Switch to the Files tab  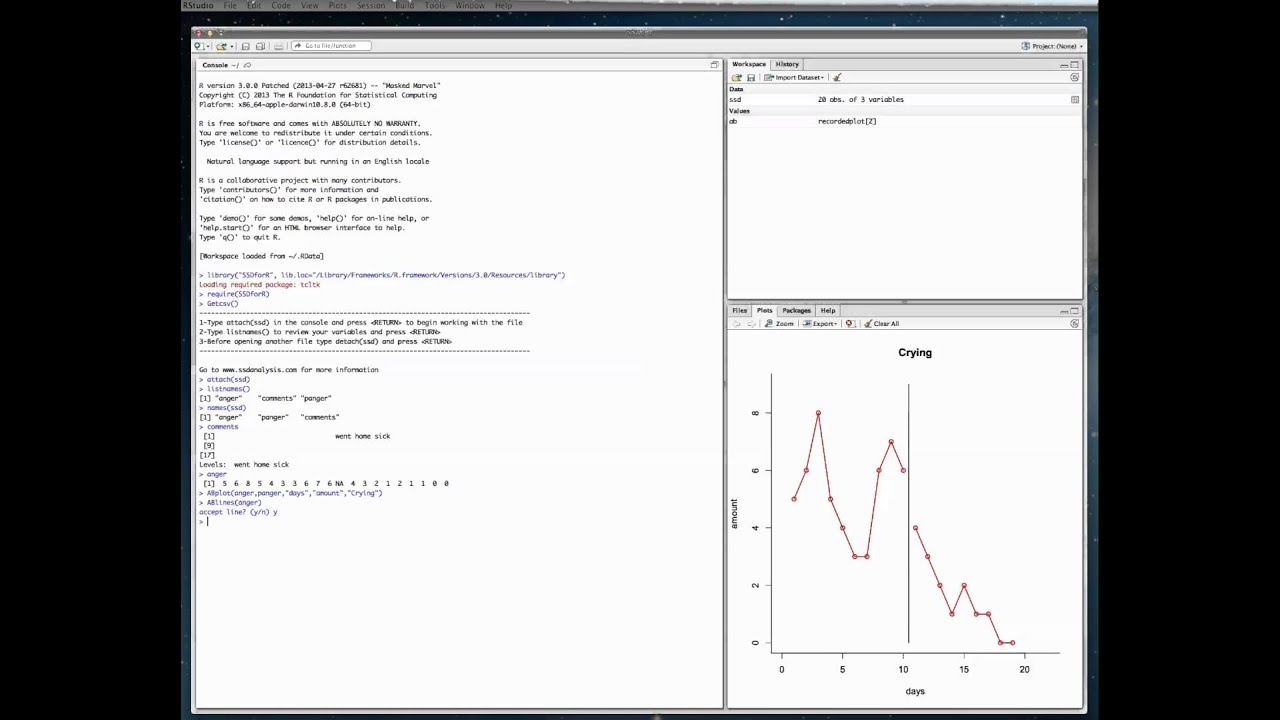[739, 311]
